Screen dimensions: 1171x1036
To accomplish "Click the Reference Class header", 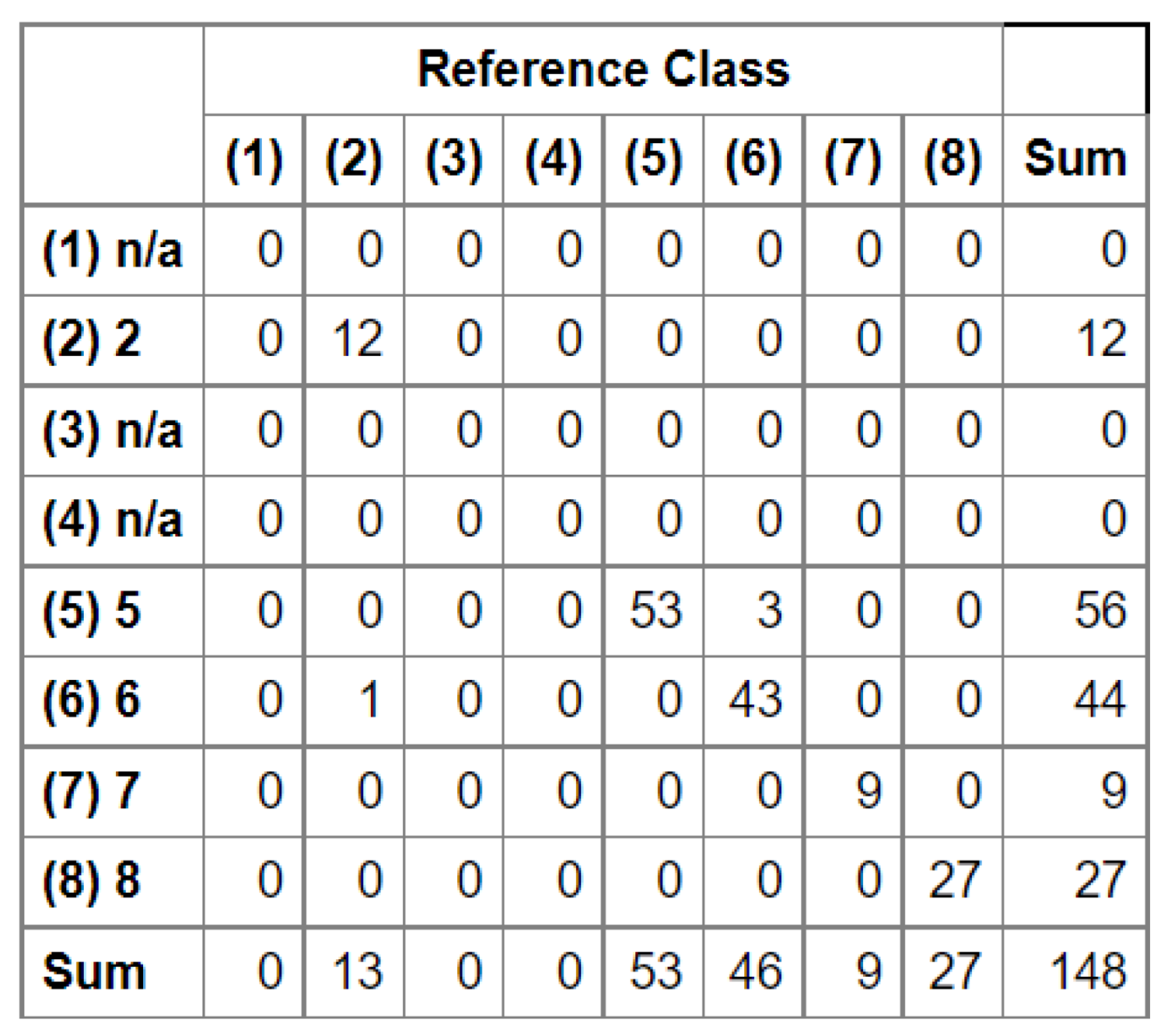I will point(603,70).
